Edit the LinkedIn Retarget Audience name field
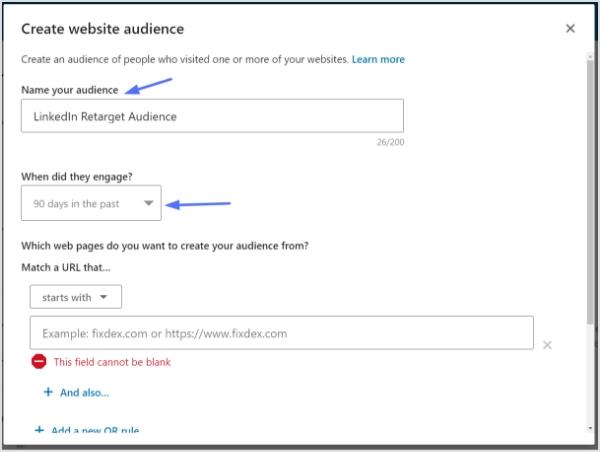 (x=212, y=116)
